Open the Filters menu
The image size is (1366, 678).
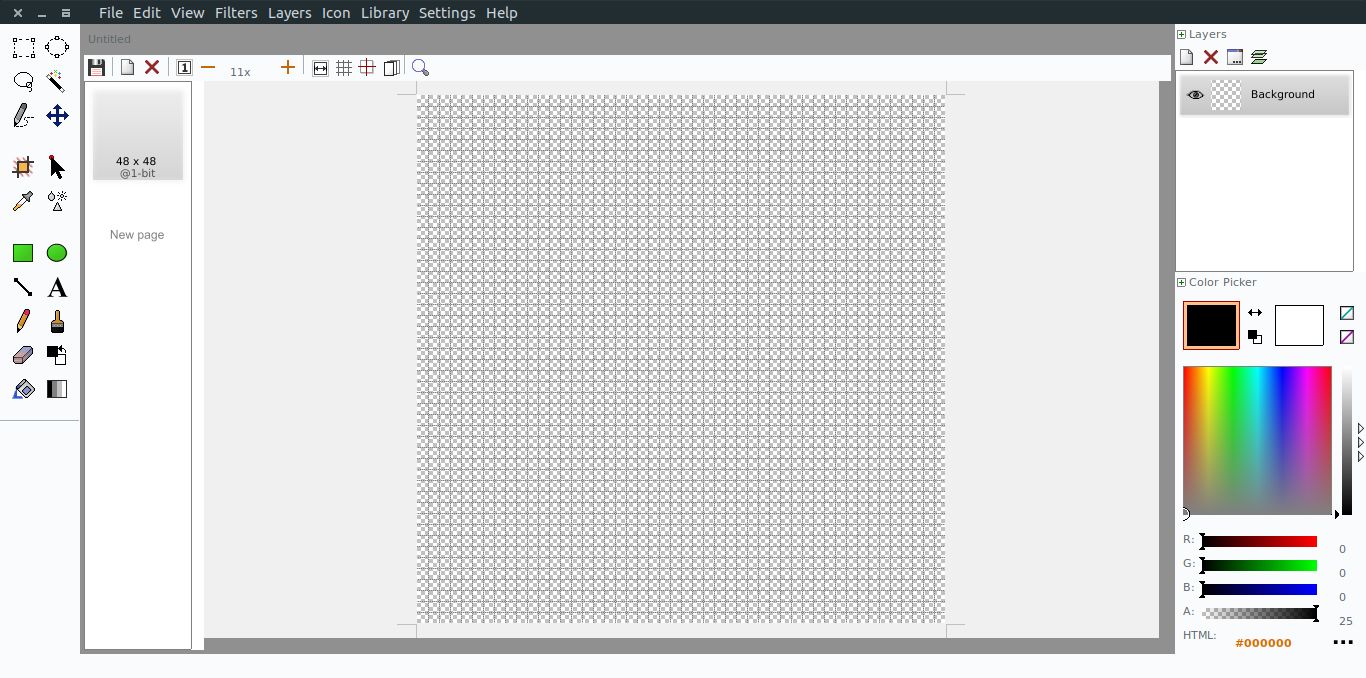coord(236,13)
